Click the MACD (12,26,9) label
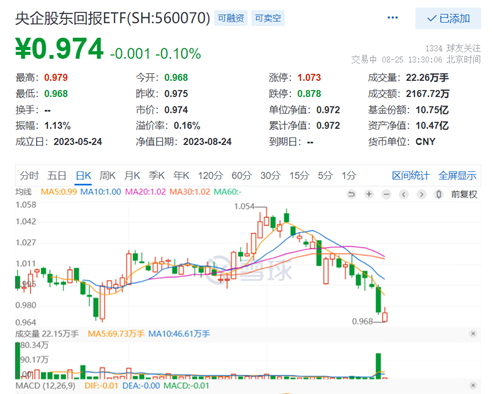Viewport: 492px width, 394px height. point(46,386)
